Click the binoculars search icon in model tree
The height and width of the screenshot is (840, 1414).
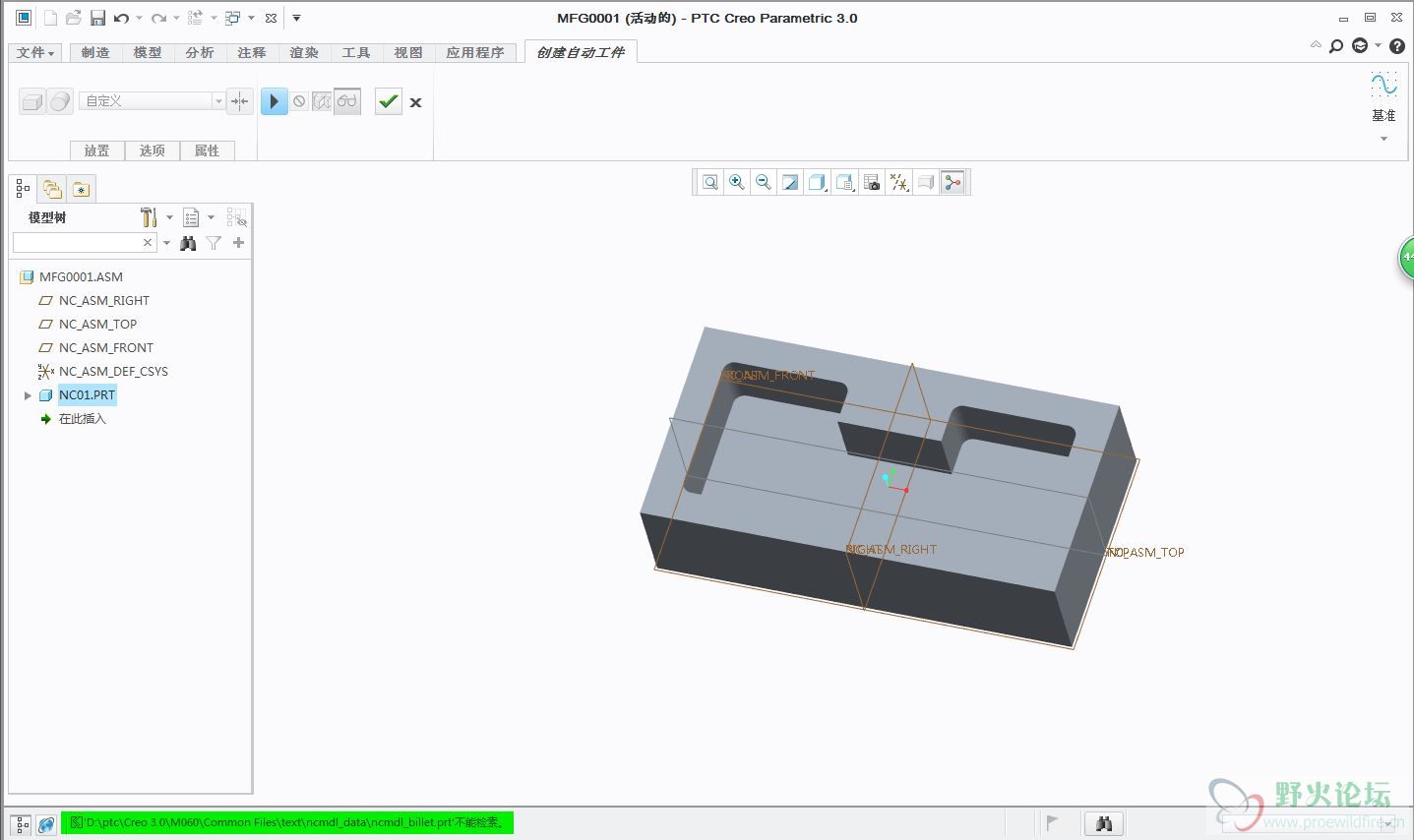tap(188, 243)
